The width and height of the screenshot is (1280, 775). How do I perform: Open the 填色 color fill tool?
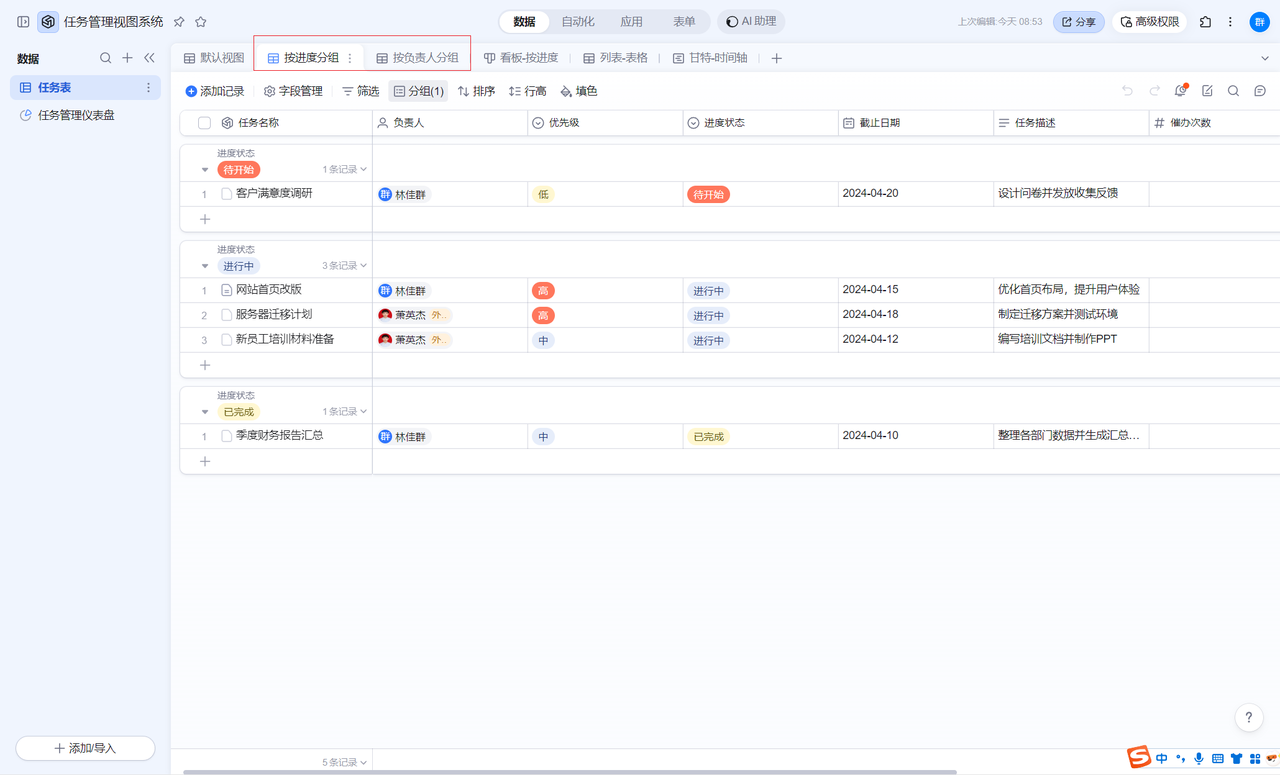578,91
